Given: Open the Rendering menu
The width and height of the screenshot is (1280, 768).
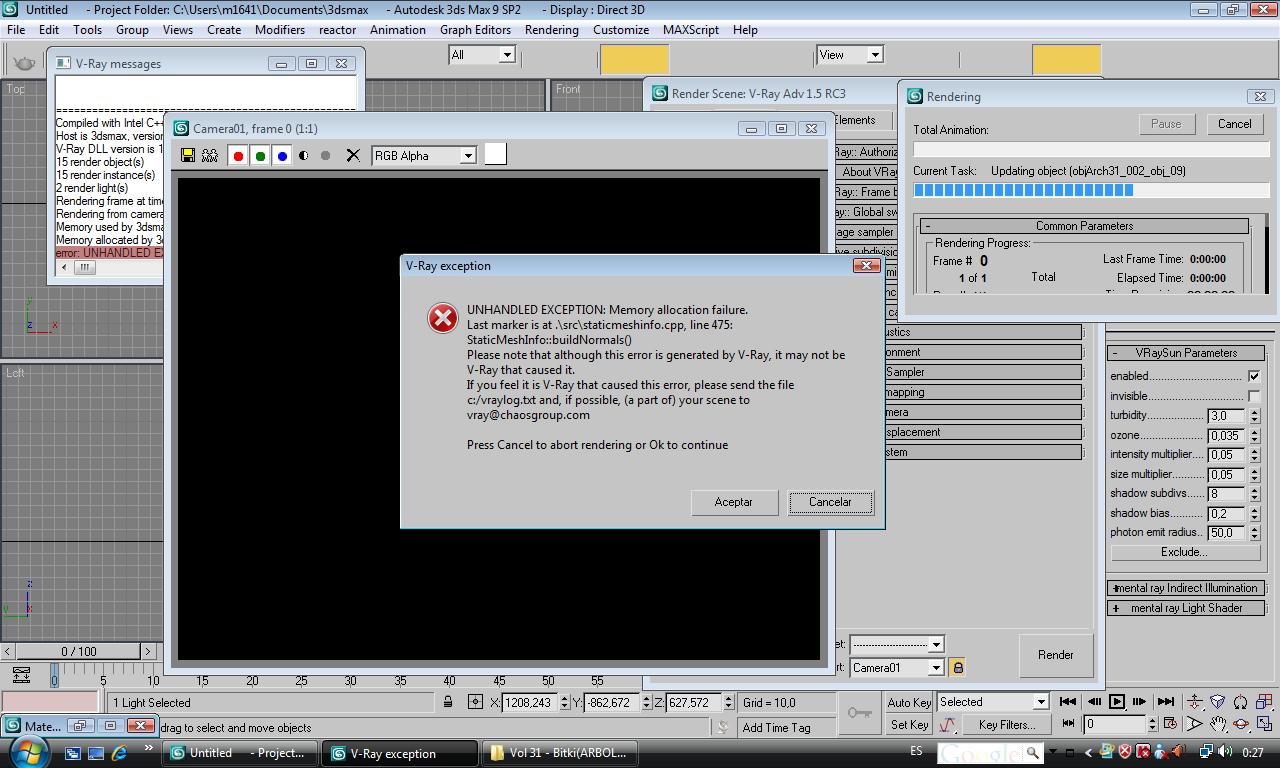Looking at the screenshot, I should 552,29.
